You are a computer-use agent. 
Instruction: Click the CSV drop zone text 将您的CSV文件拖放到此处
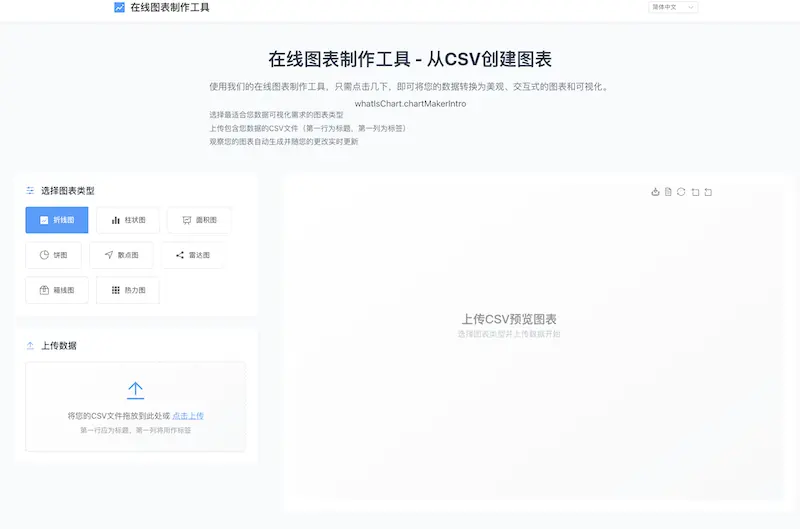(x=113, y=416)
